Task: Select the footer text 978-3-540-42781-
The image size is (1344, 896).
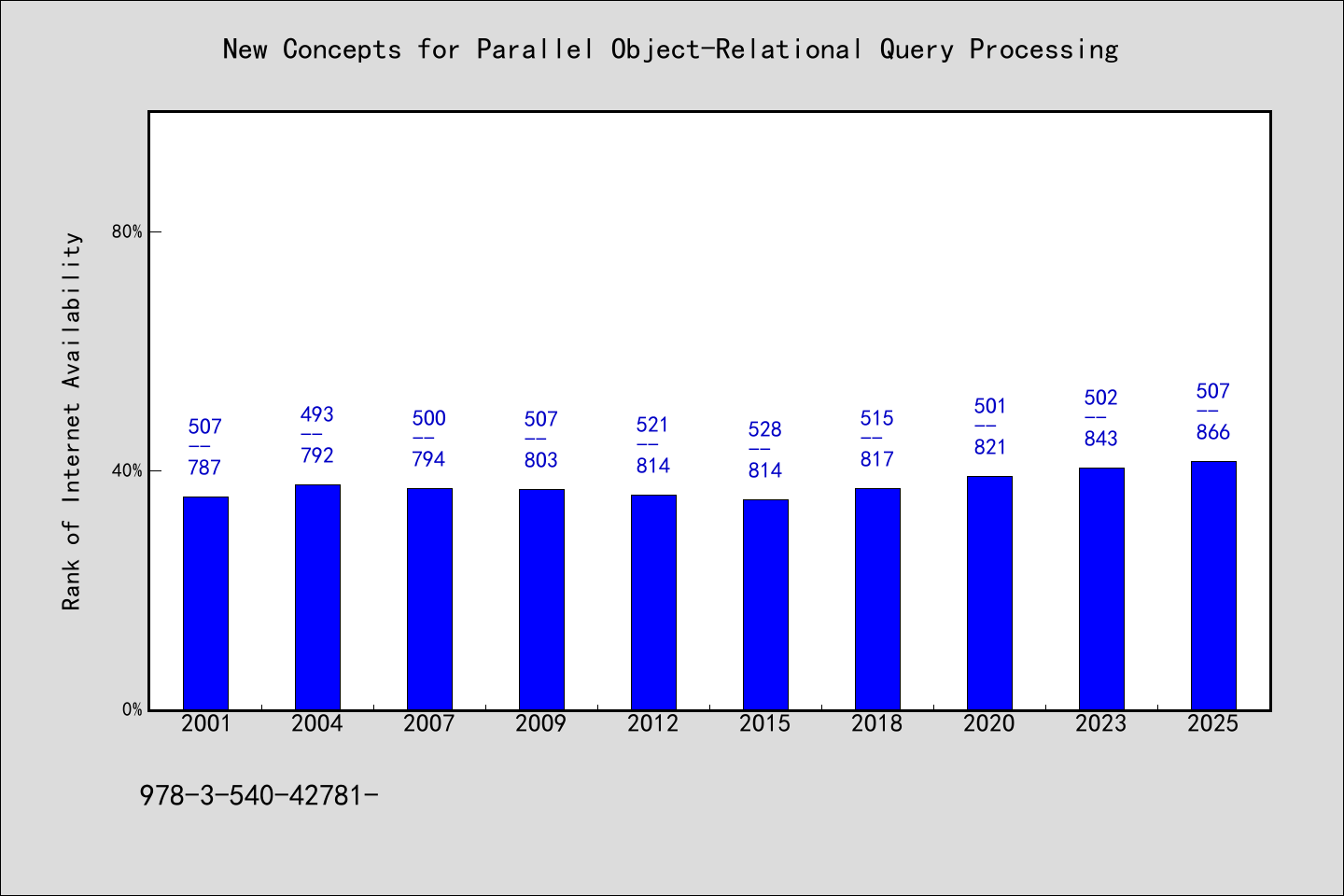Action: pos(259,795)
